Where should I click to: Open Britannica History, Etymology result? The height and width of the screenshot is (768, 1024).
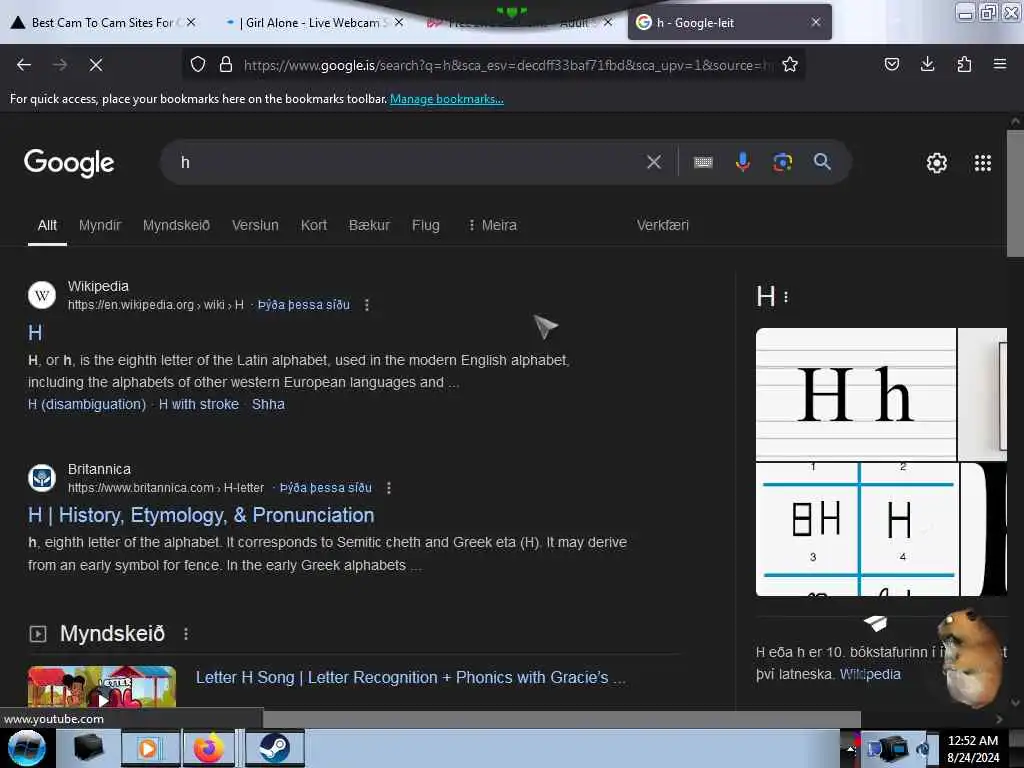[x=201, y=515]
